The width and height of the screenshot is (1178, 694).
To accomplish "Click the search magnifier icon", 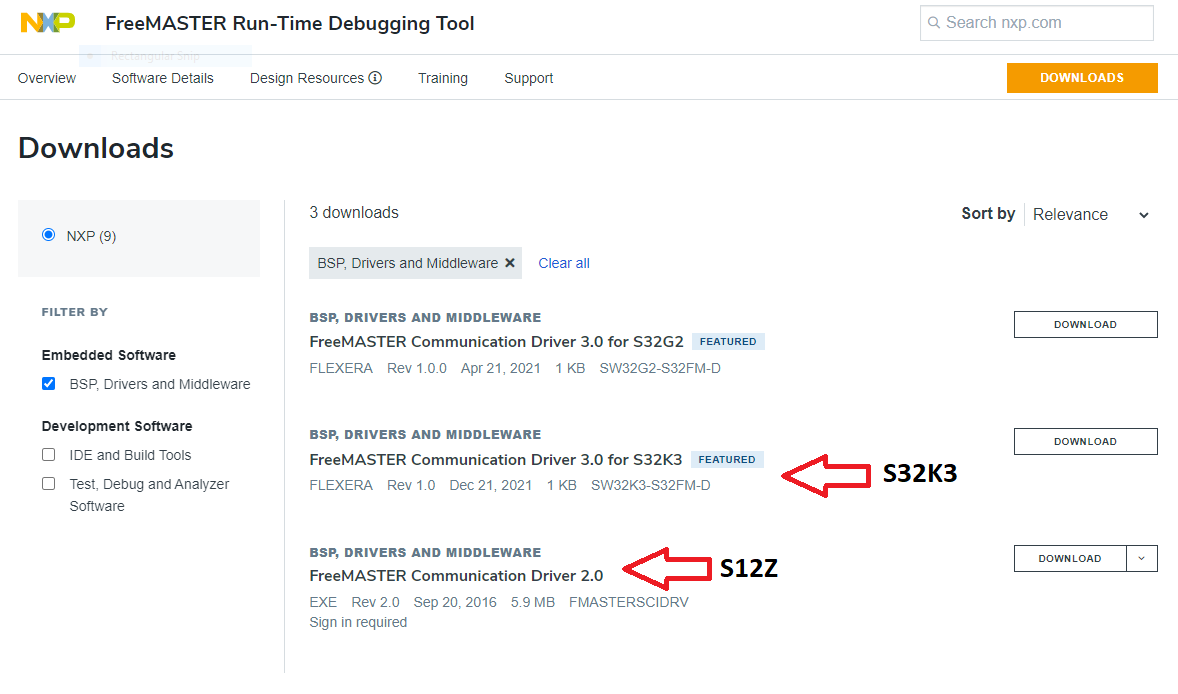I will click(x=935, y=22).
